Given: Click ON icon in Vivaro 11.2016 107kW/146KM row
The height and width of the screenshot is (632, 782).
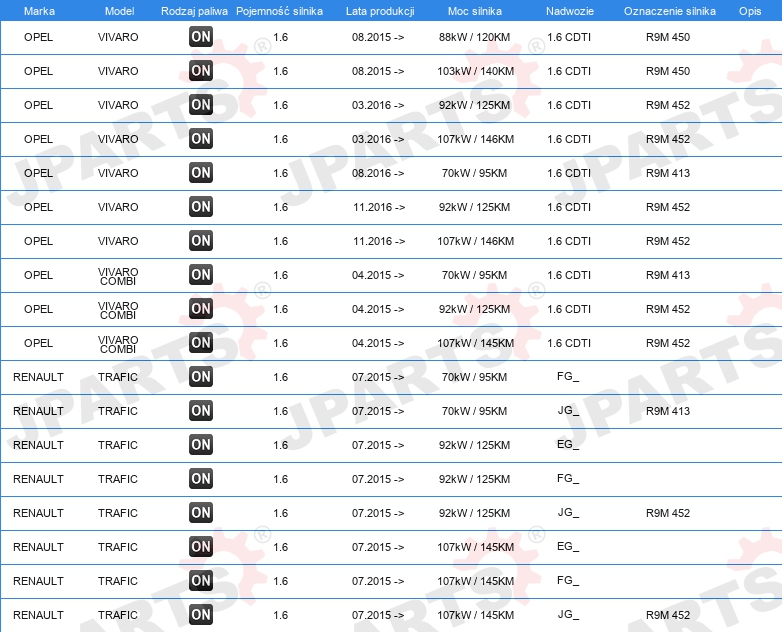Looking at the screenshot, I should (201, 240).
